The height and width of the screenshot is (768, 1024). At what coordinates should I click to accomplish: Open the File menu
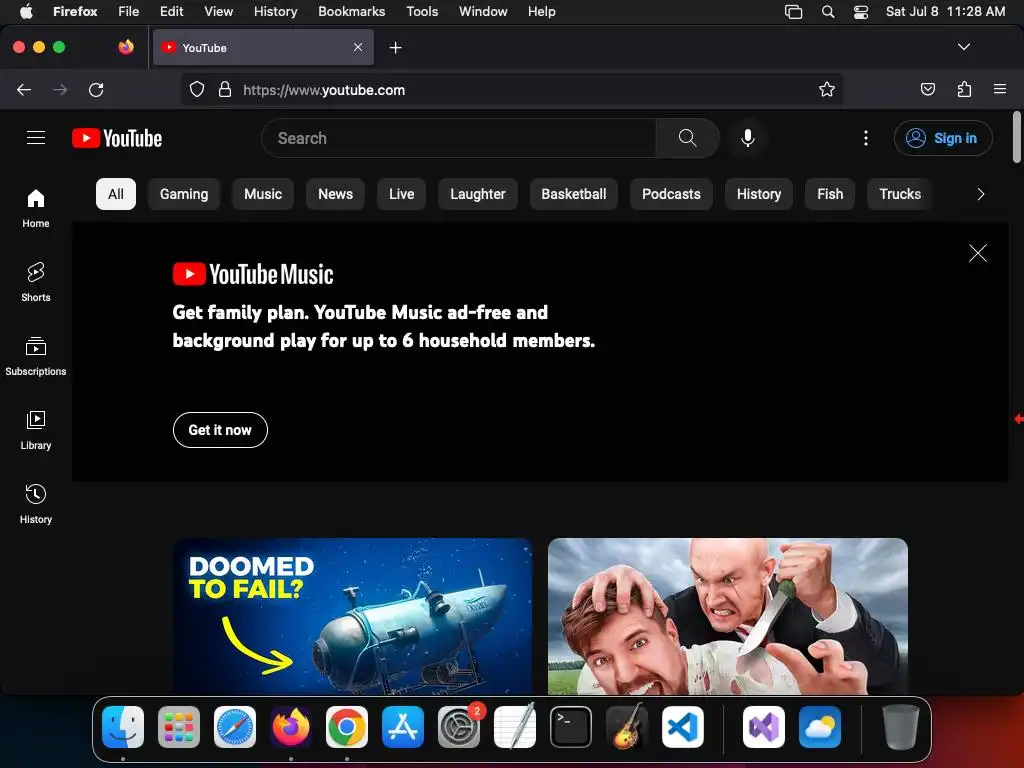pos(128,11)
